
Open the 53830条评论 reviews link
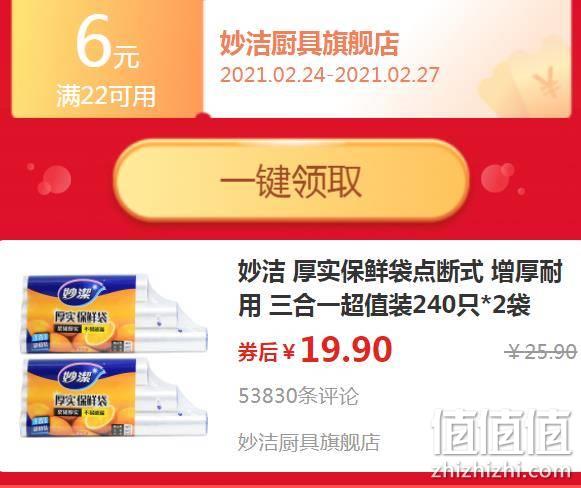pos(299,396)
